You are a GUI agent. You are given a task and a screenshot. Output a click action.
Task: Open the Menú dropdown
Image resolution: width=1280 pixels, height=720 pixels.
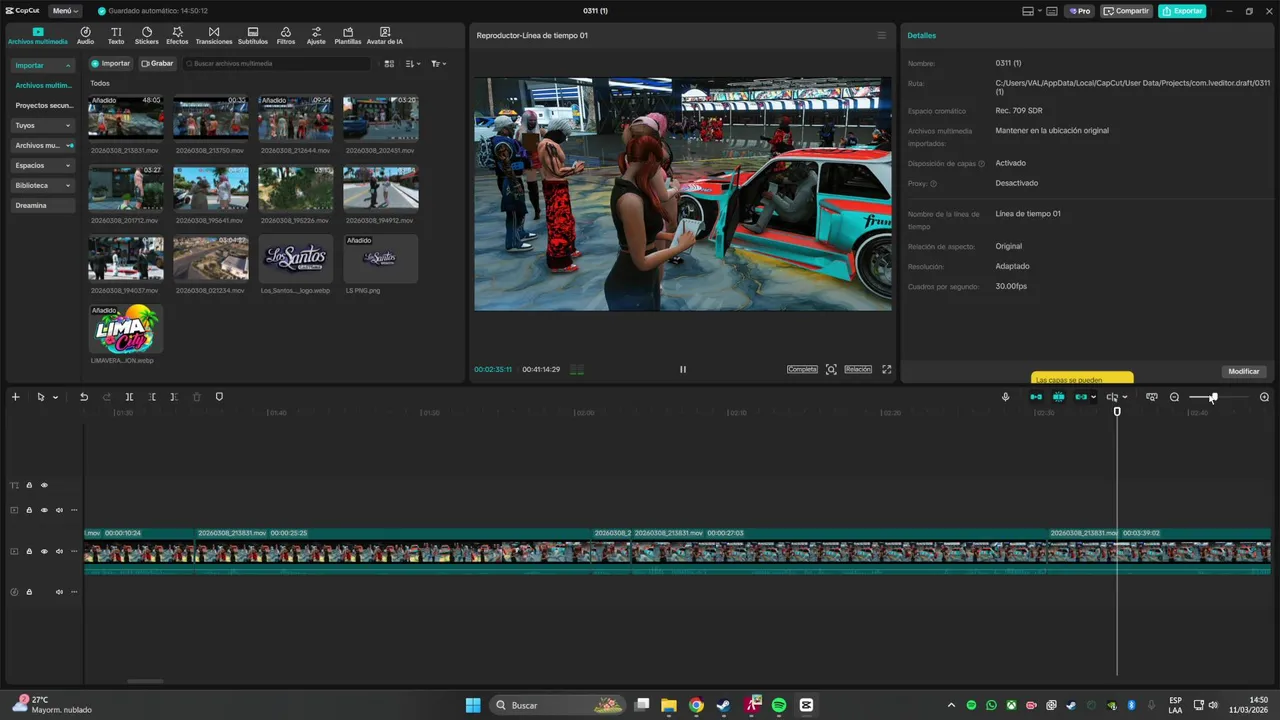point(65,11)
